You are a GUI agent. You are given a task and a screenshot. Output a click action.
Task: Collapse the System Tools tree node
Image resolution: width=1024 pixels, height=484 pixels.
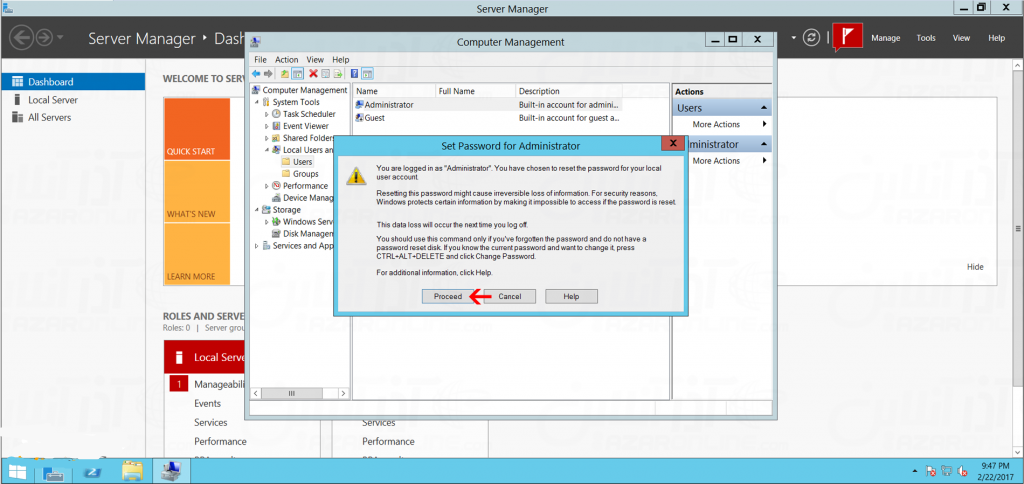257,103
